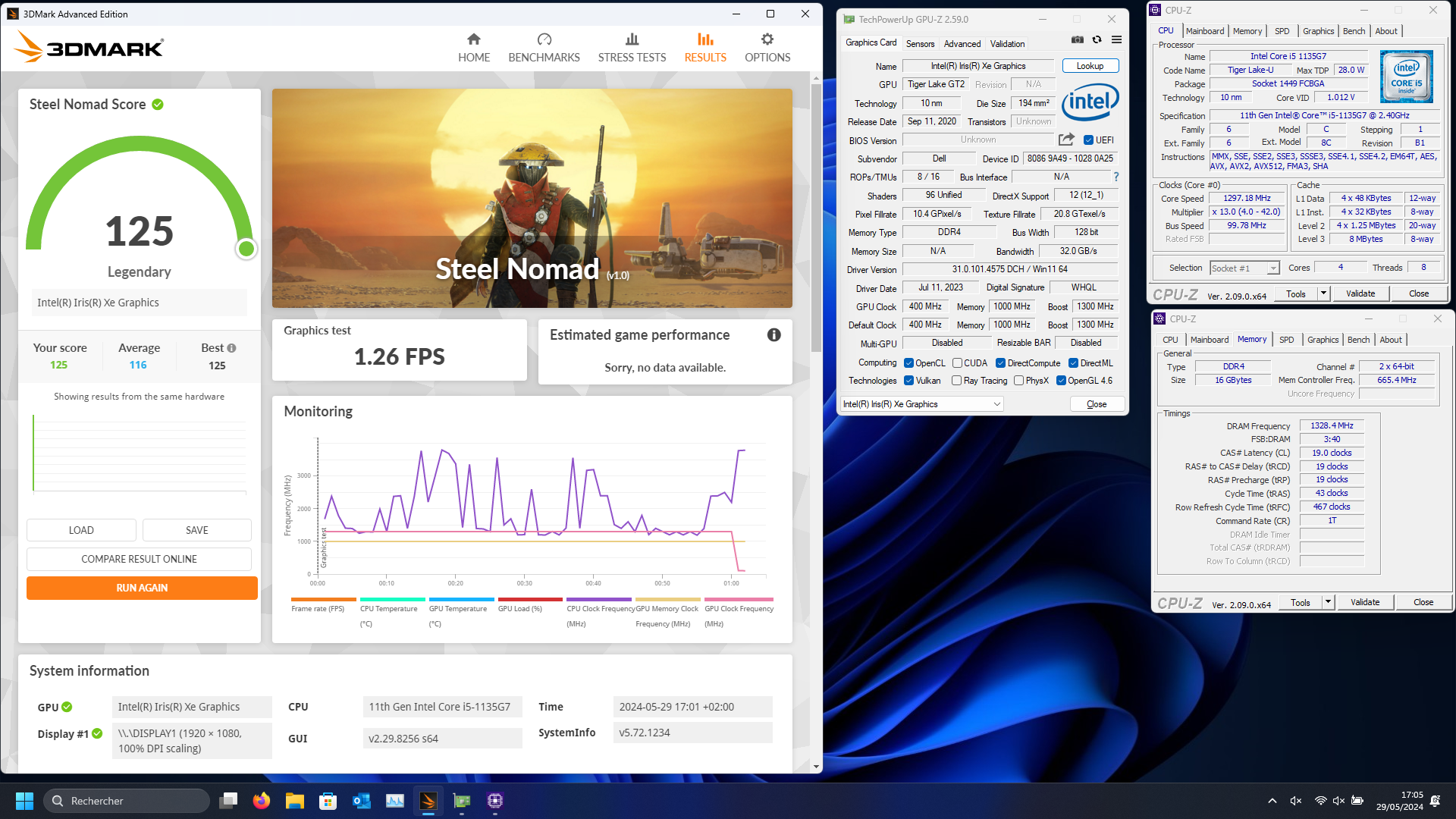Viewport: 1456px width, 819px height.
Task: Switch to 3DMark taskbar icon
Action: tap(428, 801)
